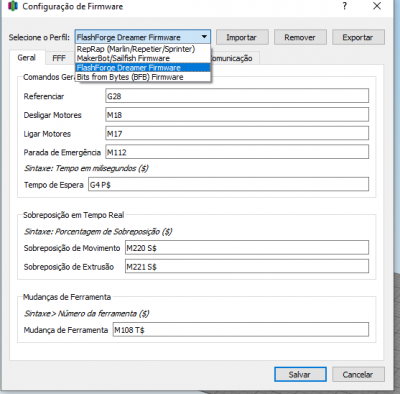Click the Mudanças de Ferramenta group label
This screenshot has height=394, width=400.
click(67, 297)
